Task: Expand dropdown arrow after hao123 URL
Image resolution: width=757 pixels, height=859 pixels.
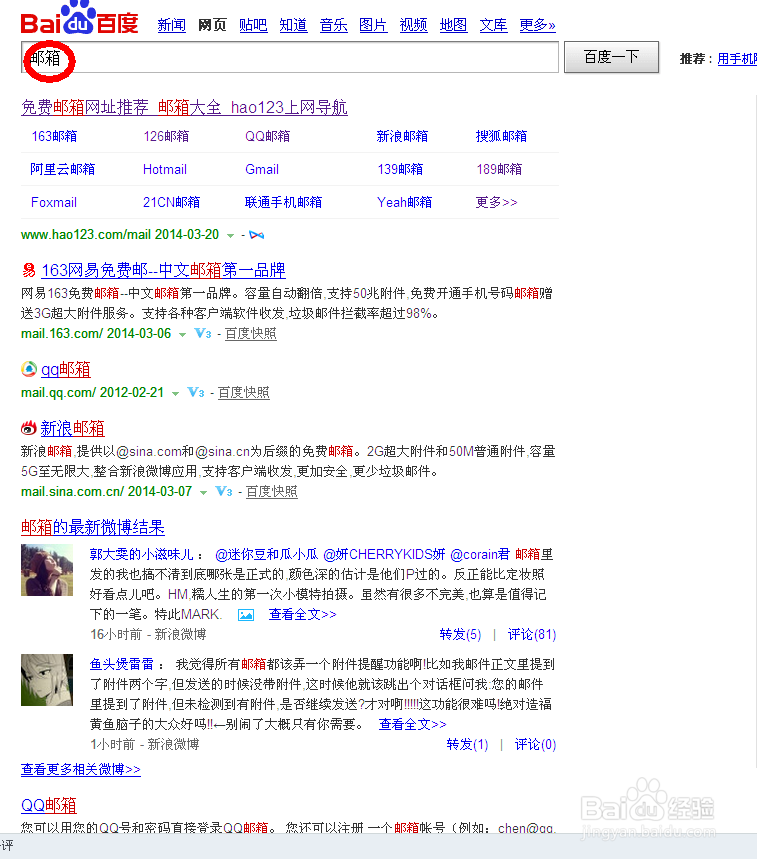Action: point(231,236)
